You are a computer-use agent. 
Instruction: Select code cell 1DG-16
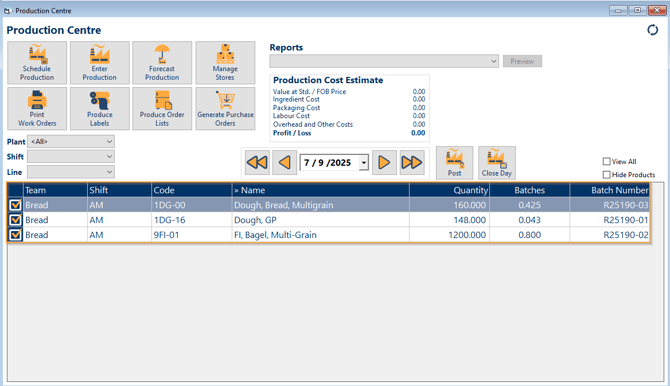pyautogui.click(x=192, y=220)
